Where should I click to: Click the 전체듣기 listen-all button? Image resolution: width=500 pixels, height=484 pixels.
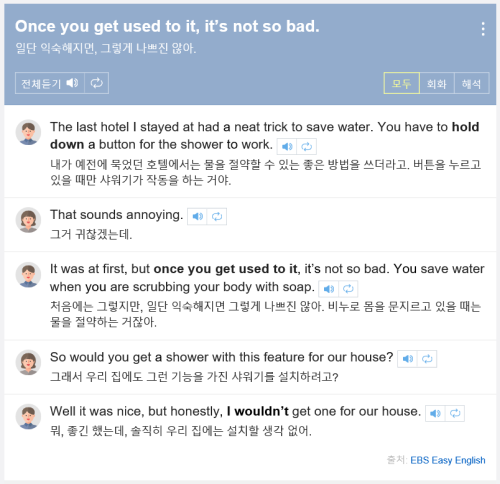[x=50, y=83]
